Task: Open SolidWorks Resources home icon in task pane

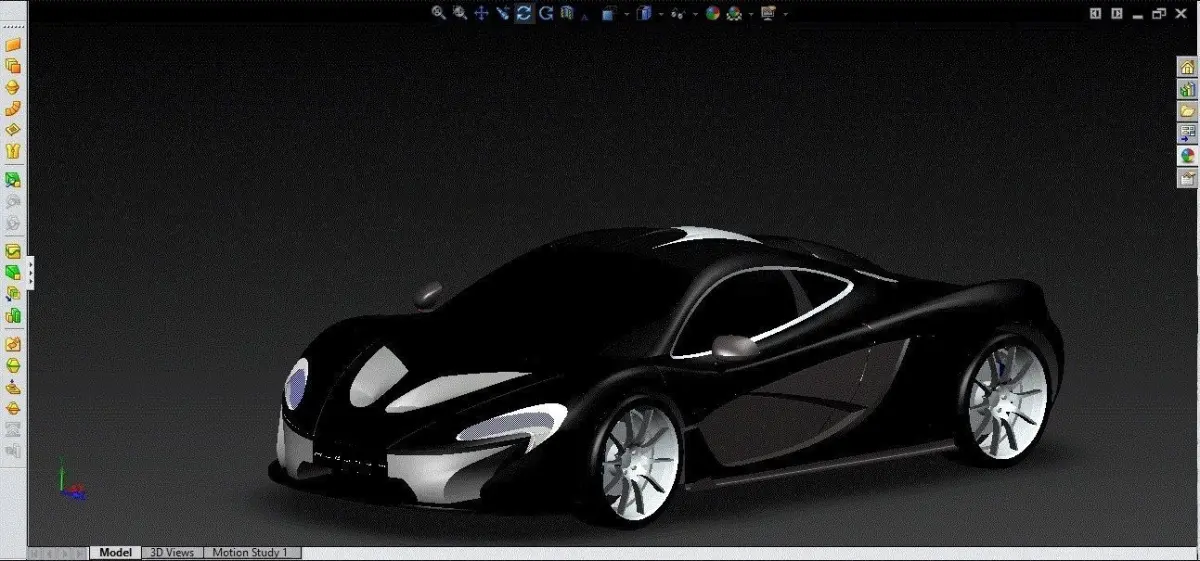Action: click(x=1187, y=67)
